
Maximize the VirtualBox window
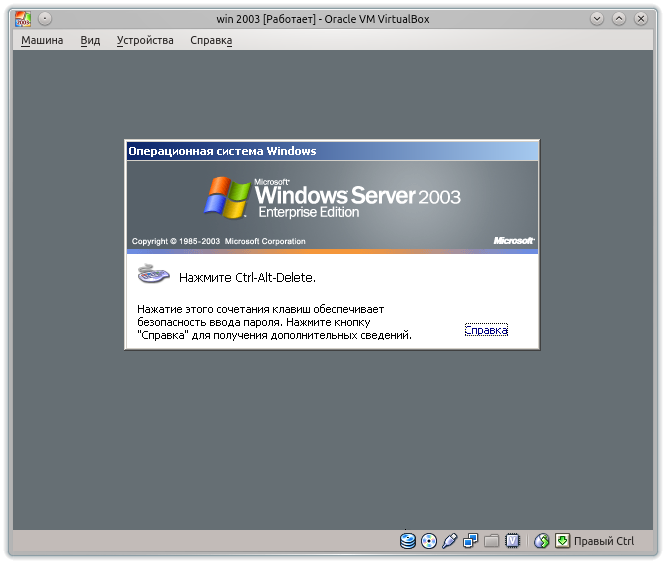pyautogui.click(x=619, y=19)
